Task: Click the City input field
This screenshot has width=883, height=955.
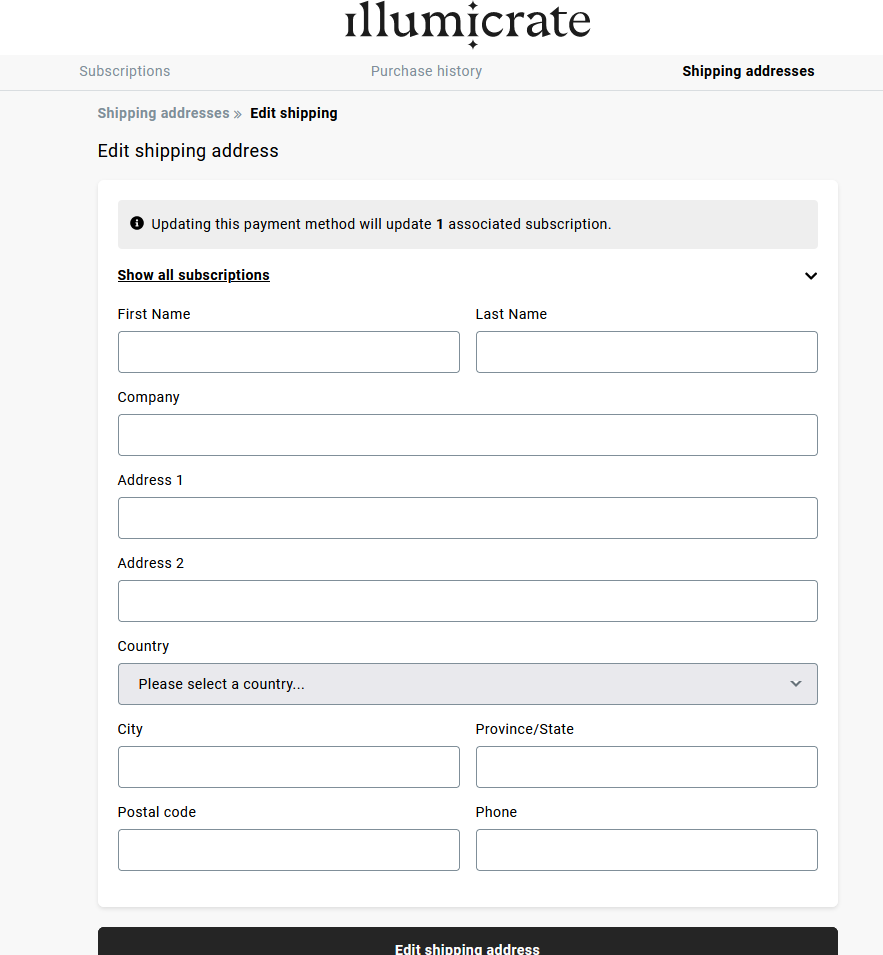Action: click(x=288, y=767)
